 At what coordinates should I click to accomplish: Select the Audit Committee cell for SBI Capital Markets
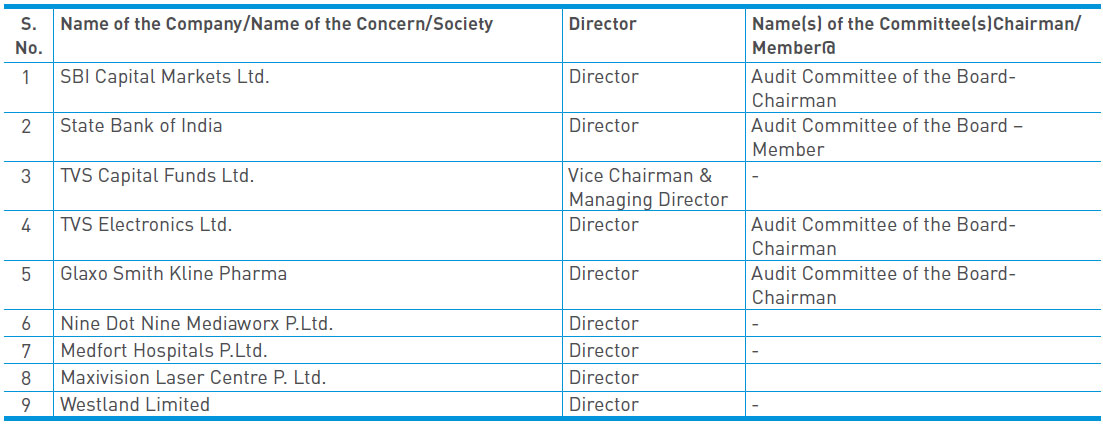pos(883,88)
